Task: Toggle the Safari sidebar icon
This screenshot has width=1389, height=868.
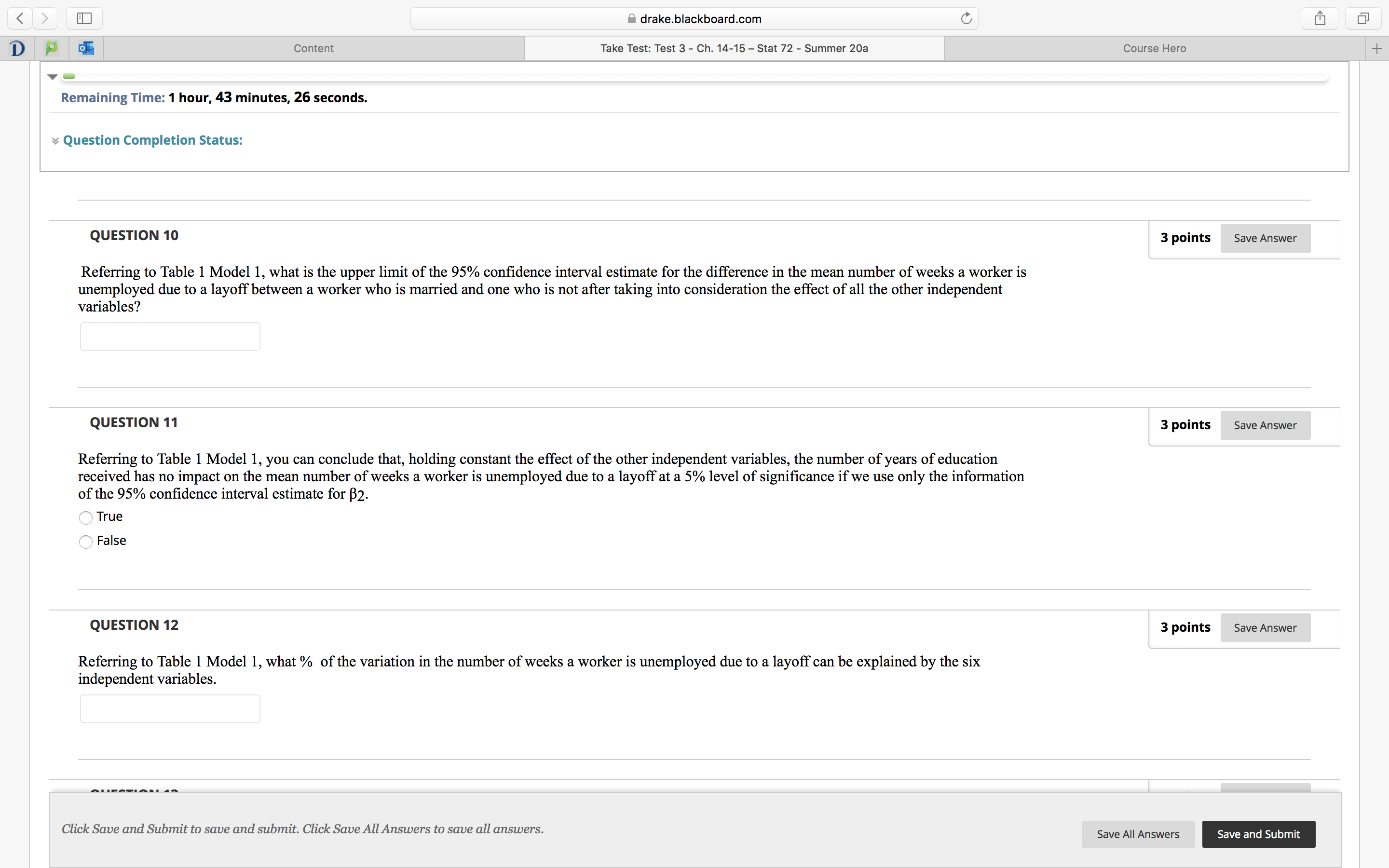Action: click(x=84, y=18)
